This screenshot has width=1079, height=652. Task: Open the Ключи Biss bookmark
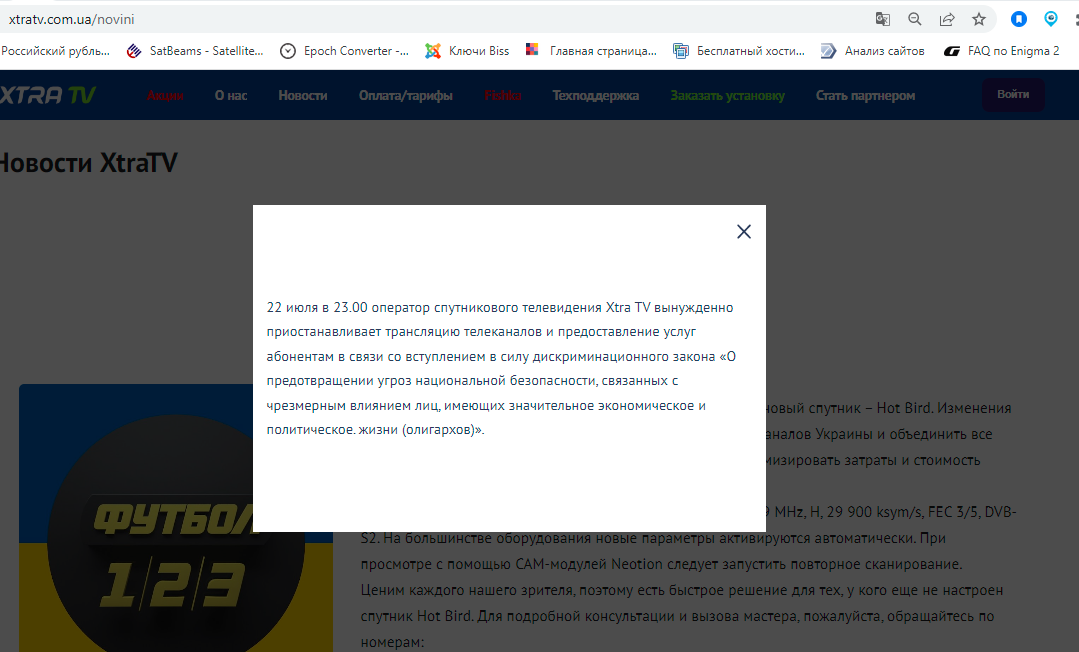pos(467,51)
